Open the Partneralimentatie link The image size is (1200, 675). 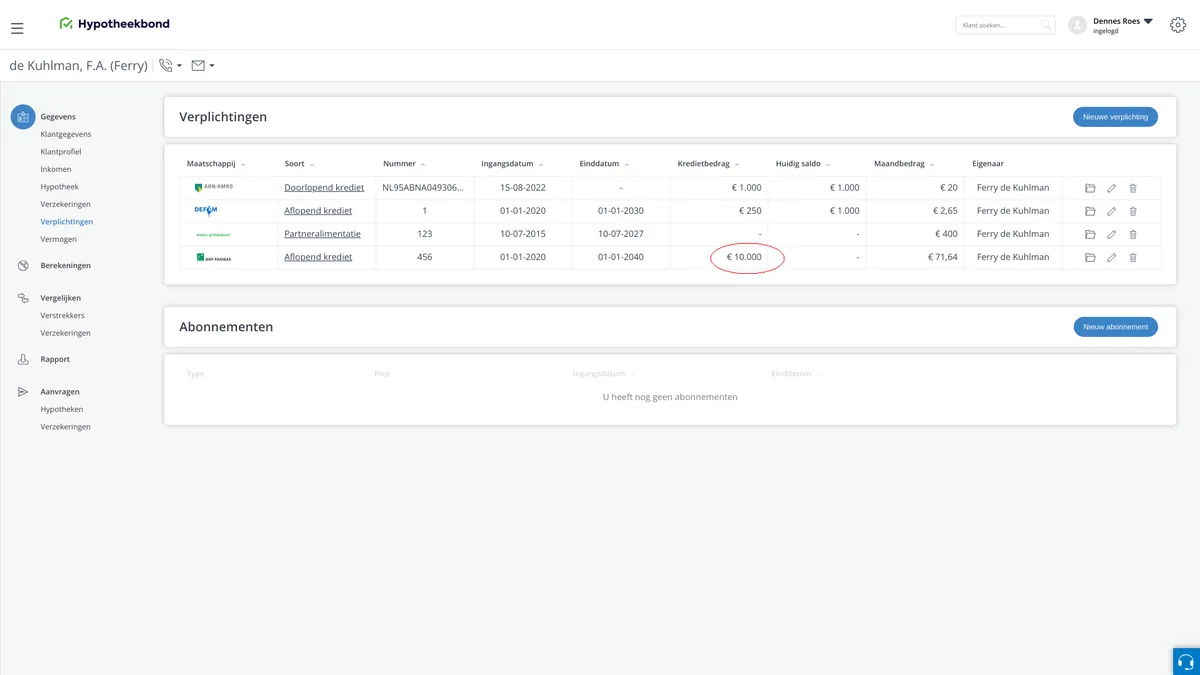pyautogui.click(x=322, y=234)
